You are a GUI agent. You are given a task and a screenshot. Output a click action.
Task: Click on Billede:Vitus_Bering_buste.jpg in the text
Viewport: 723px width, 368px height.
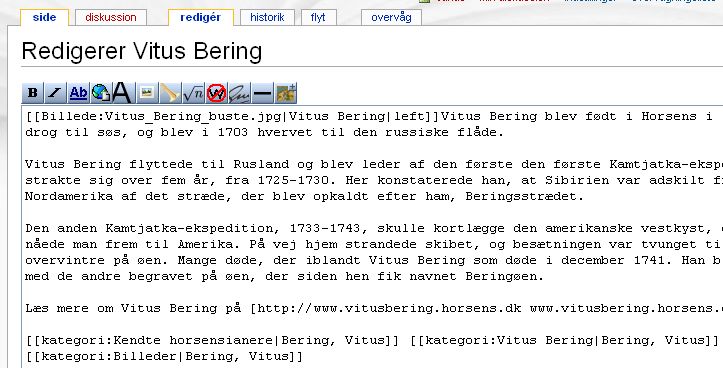[x=160, y=117]
